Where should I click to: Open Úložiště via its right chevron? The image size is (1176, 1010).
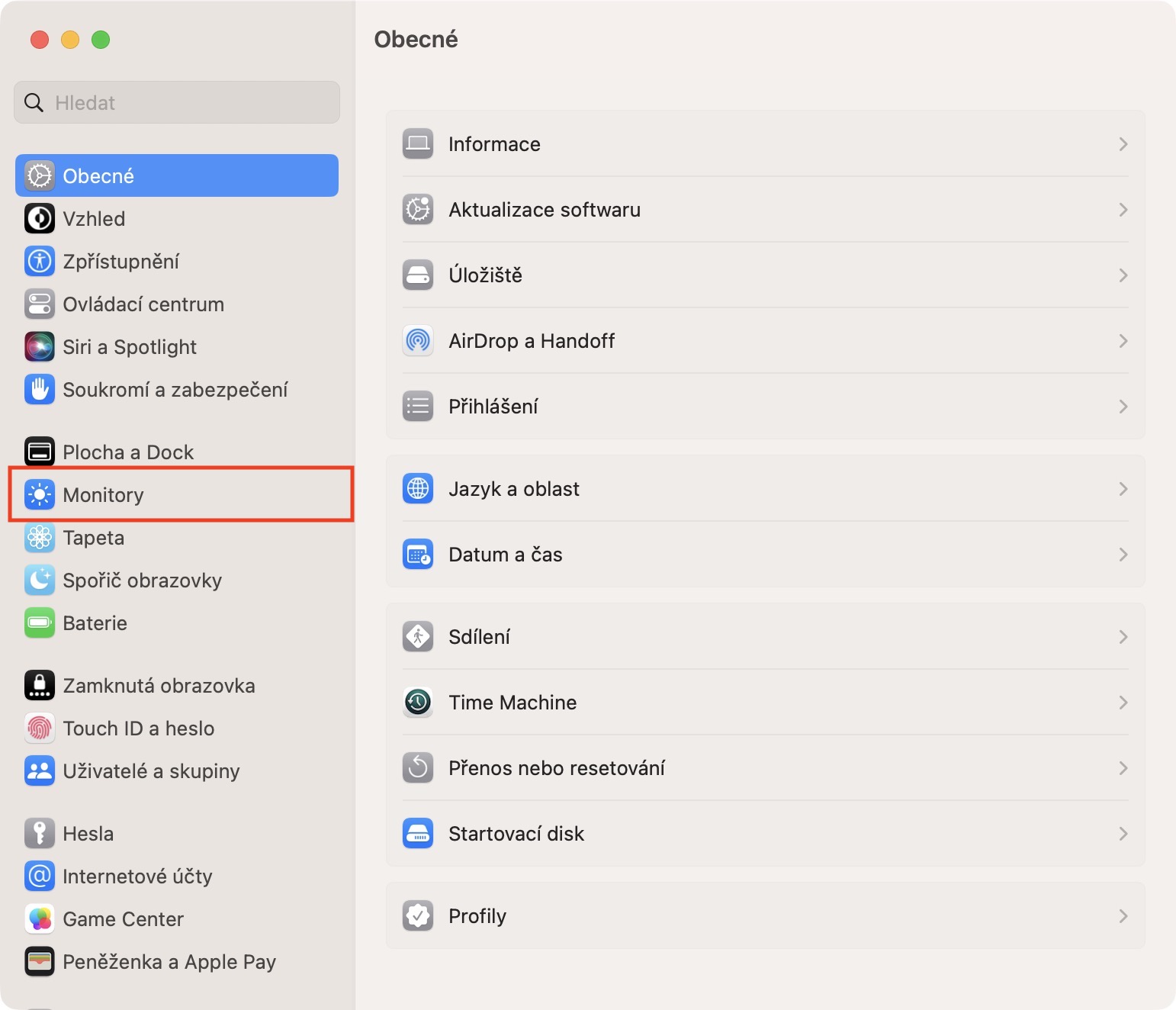[1123, 275]
